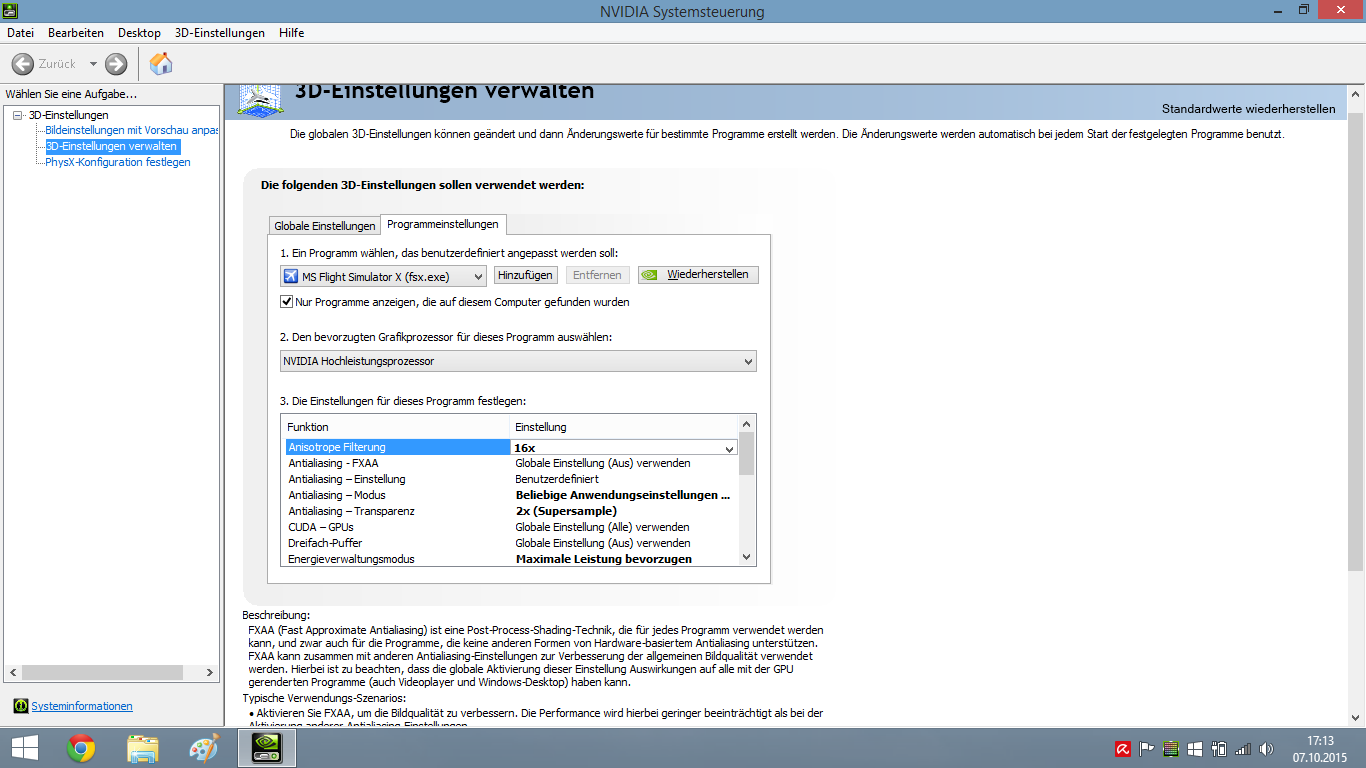The image size is (1366, 768).
Task: Open Paint from the taskbar
Action: [204, 748]
